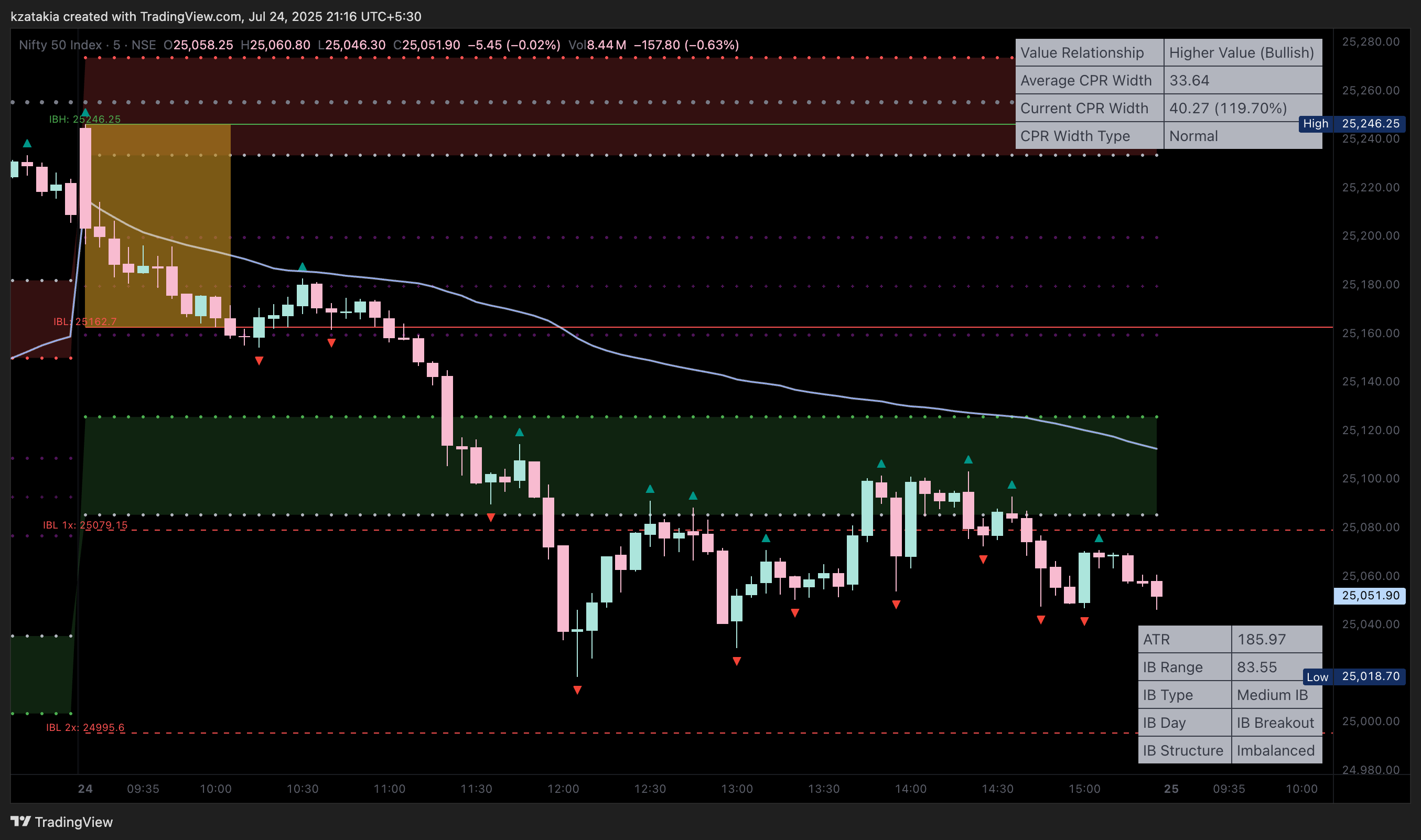
Task: Click the header text 'kzatakia created with TradingView.com'
Action: coord(127,16)
